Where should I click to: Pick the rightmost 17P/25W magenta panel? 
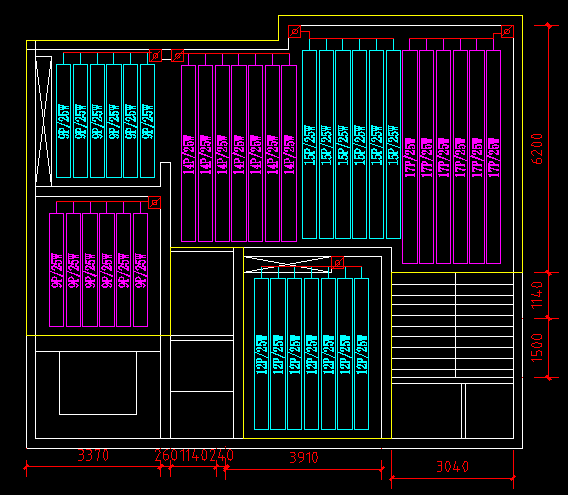click(493, 157)
